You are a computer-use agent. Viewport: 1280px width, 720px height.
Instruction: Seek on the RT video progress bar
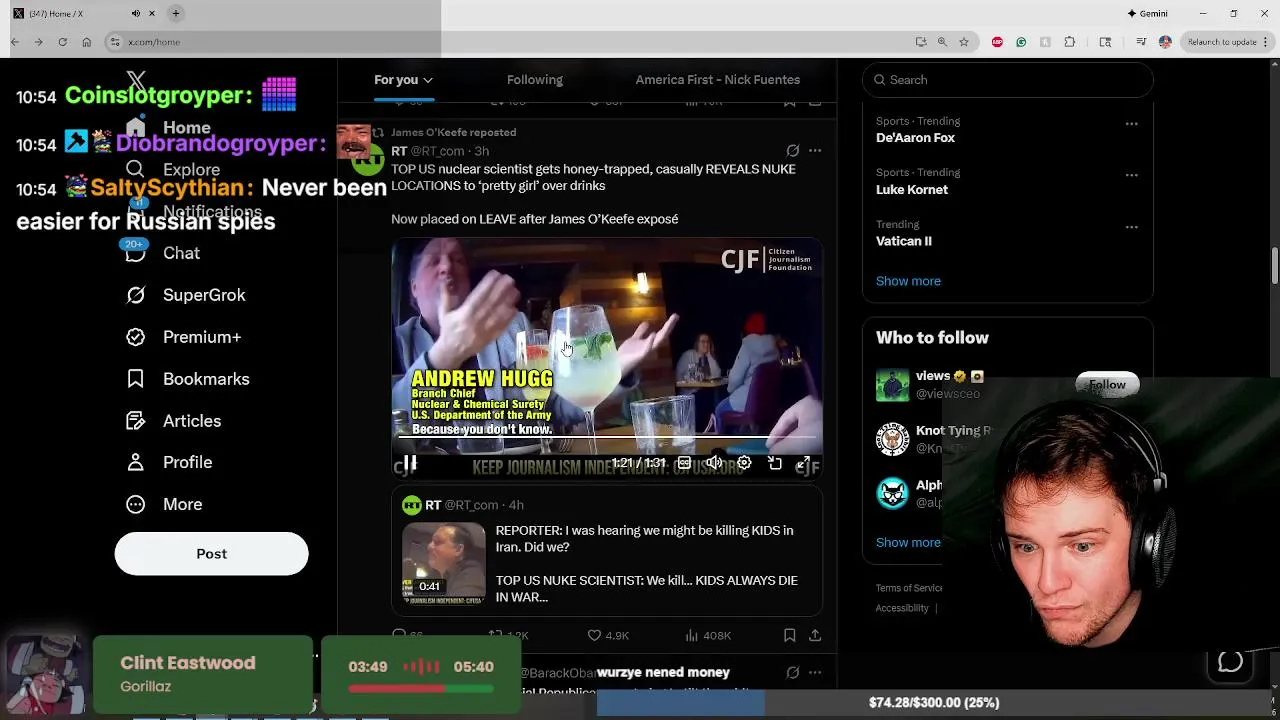point(608,437)
